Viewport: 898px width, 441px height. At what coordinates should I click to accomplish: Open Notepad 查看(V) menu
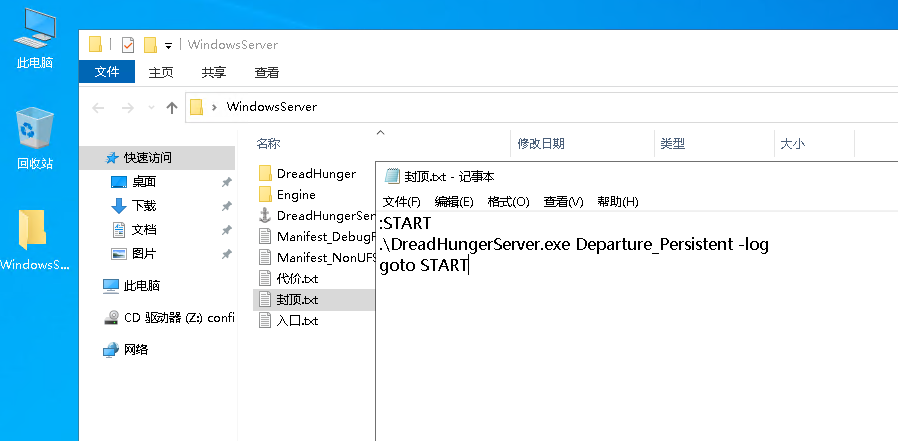564,202
